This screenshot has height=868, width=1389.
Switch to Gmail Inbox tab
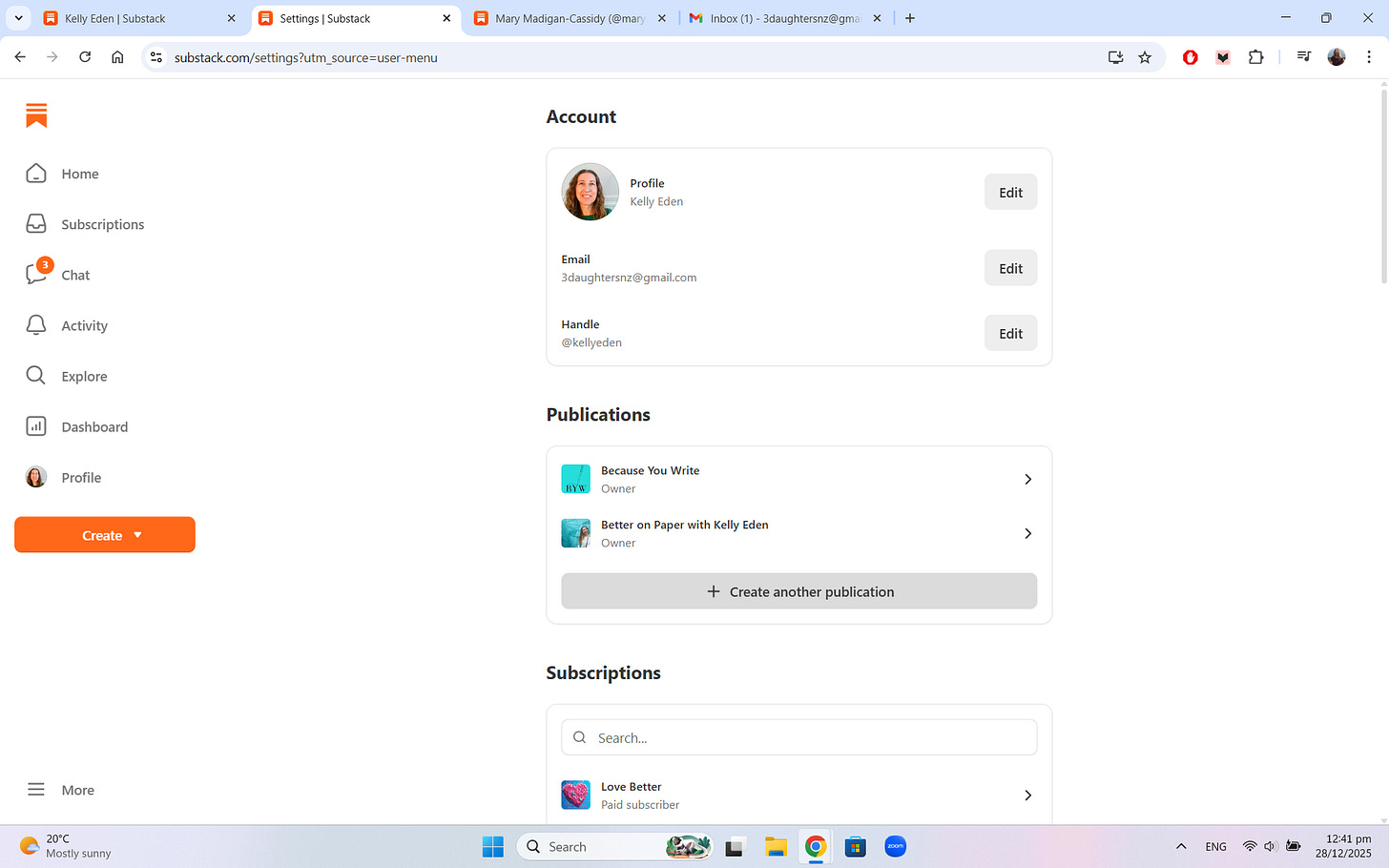coord(785,18)
